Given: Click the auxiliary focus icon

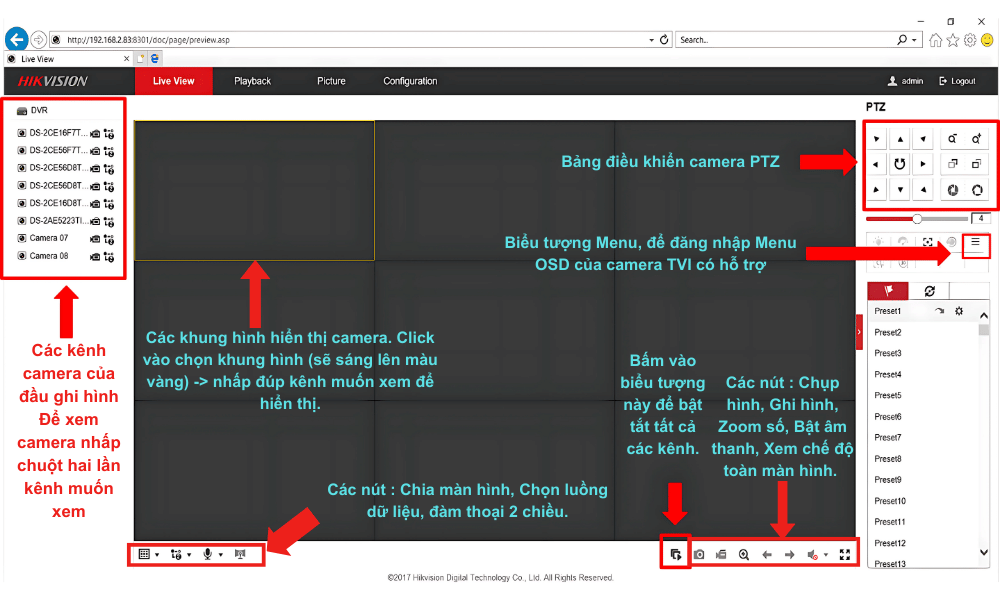Looking at the screenshot, I should pos(927,242).
